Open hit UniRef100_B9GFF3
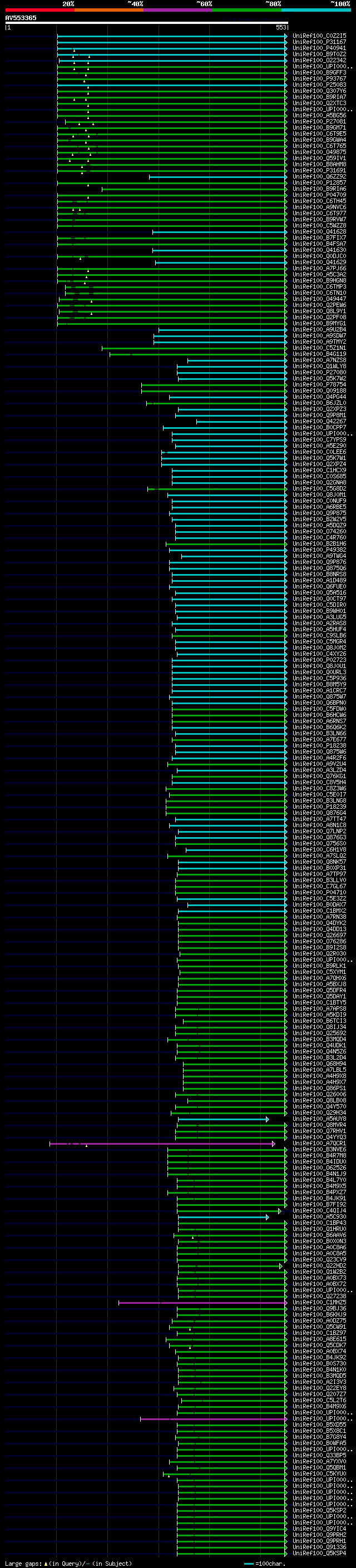356x1568 pixels. [319, 72]
